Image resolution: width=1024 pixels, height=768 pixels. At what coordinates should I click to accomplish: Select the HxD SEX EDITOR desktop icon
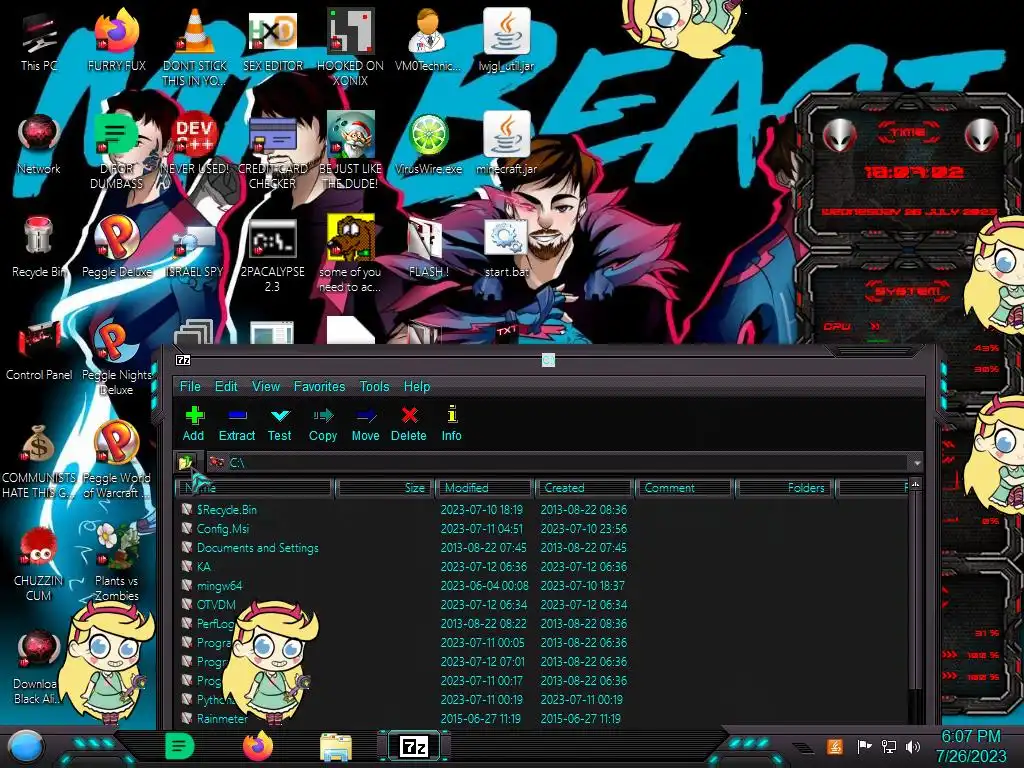point(272,40)
